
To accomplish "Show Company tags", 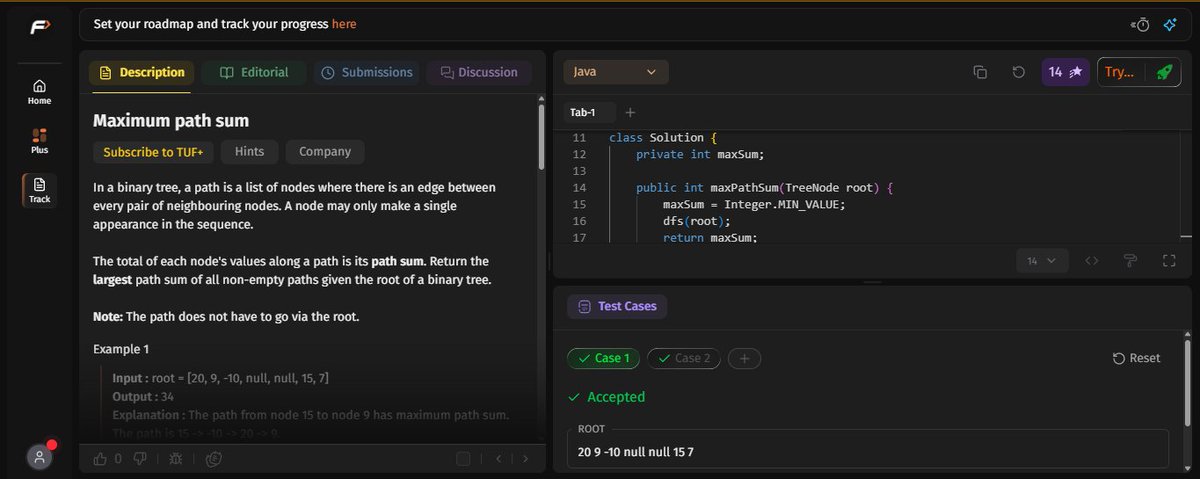I will point(325,152).
